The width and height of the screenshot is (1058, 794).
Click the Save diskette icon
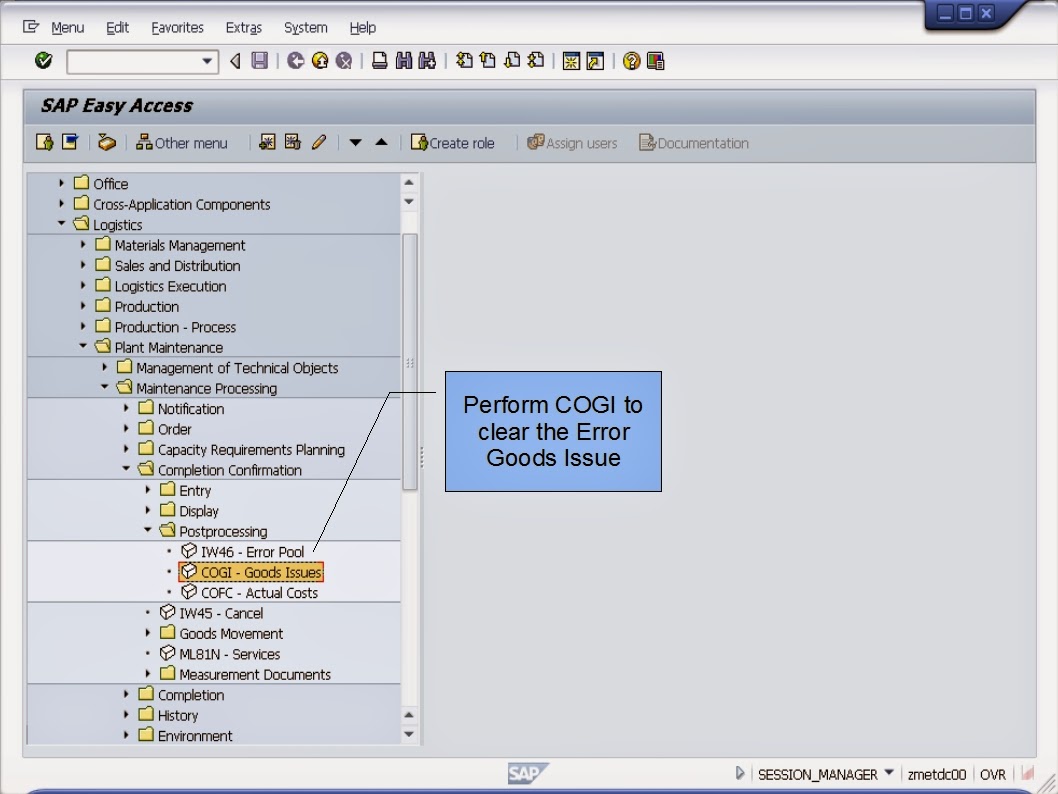coord(260,61)
